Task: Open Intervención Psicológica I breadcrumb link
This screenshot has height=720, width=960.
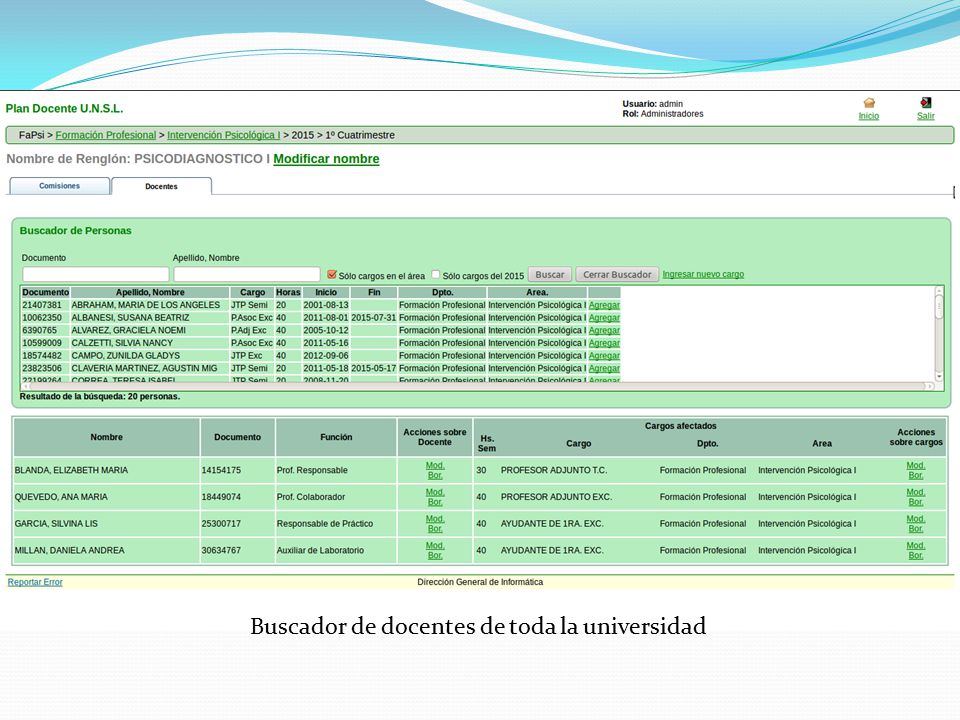Action: coord(223,135)
